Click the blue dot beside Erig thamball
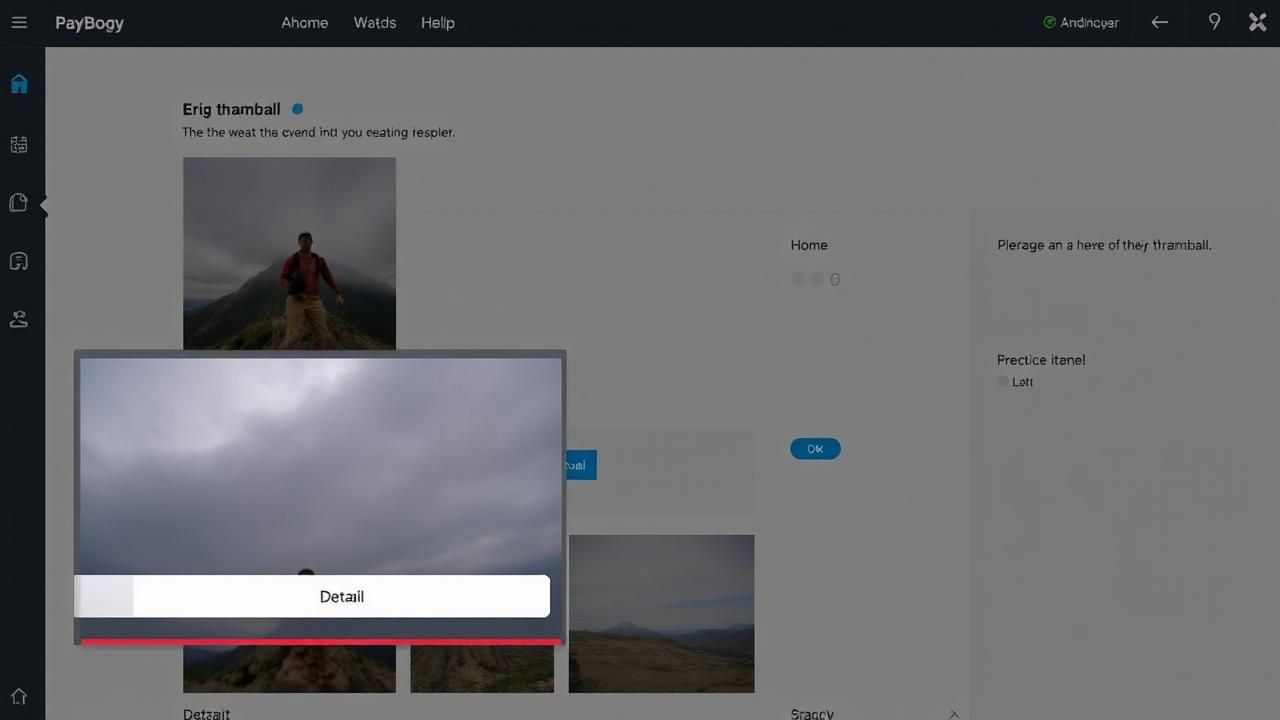Image resolution: width=1280 pixels, height=720 pixels. (x=297, y=109)
